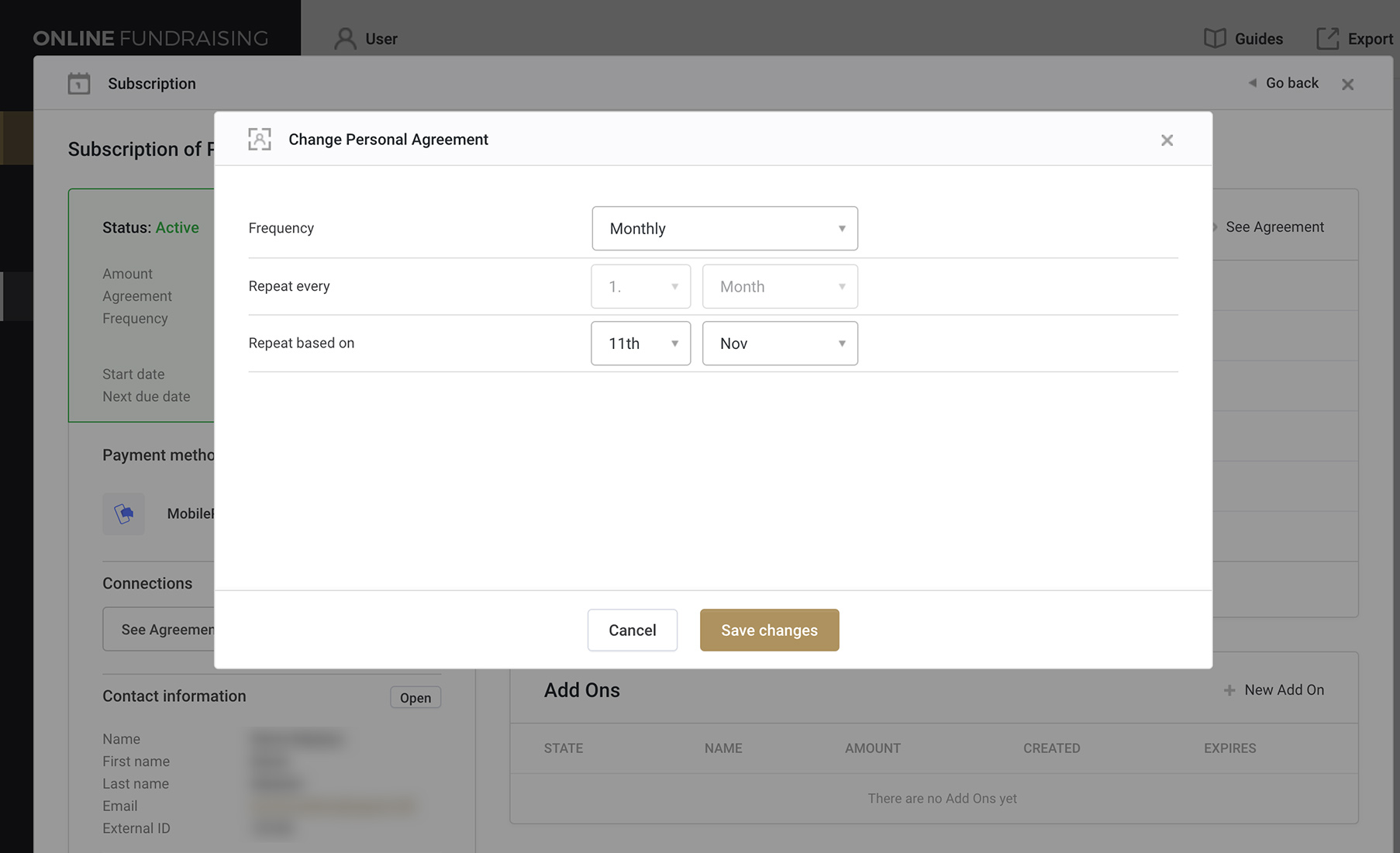Viewport: 1400px width, 853px height.
Task: Click the CREATED column header
Action: coord(1051,748)
